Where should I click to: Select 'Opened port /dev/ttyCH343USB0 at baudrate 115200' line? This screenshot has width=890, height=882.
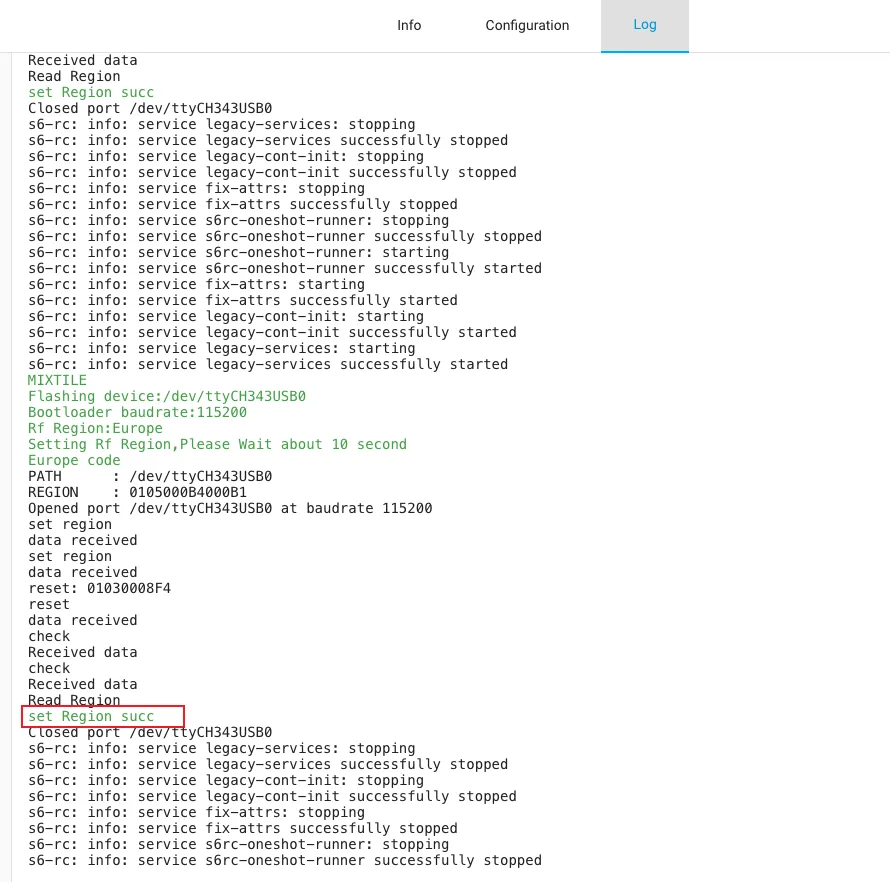(x=230, y=508)
